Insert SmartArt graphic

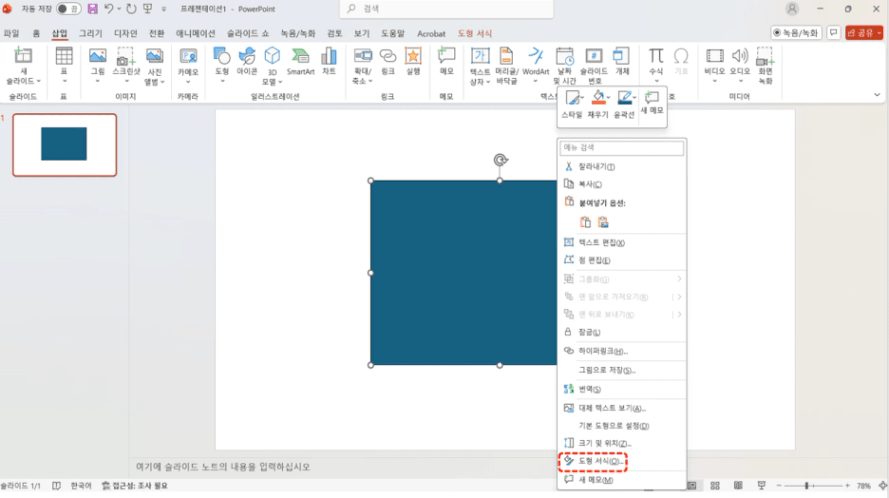point(300,62)
